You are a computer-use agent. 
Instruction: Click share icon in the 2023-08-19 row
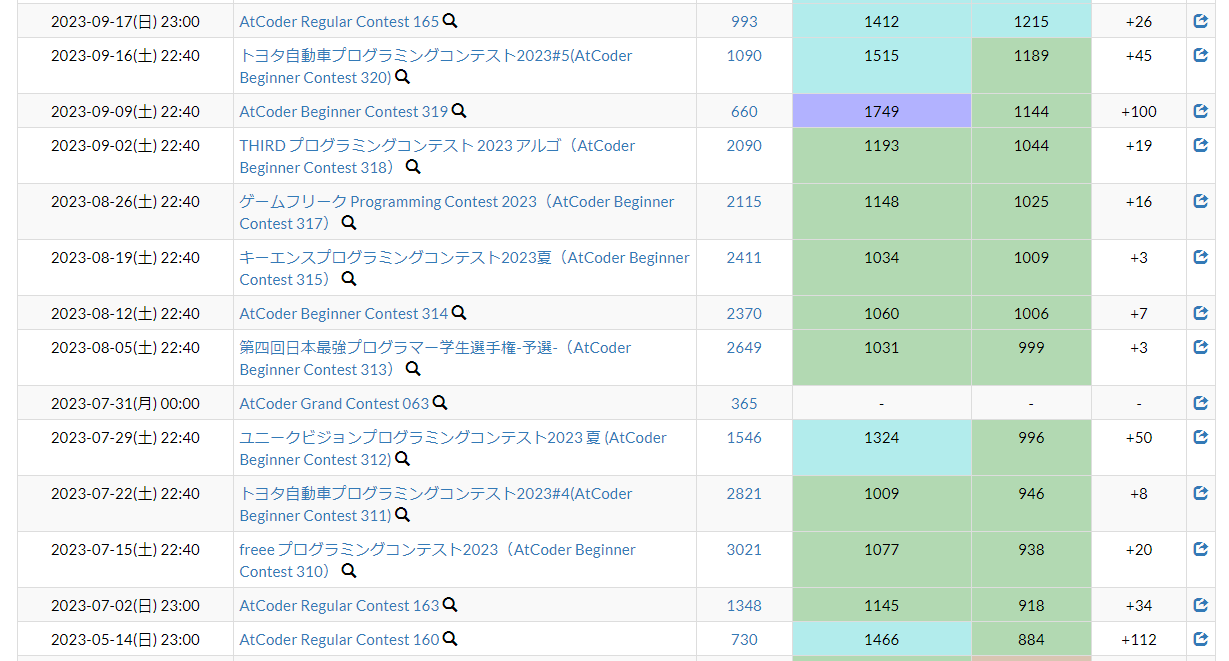pyautogui.click(x=1201, y=257)
